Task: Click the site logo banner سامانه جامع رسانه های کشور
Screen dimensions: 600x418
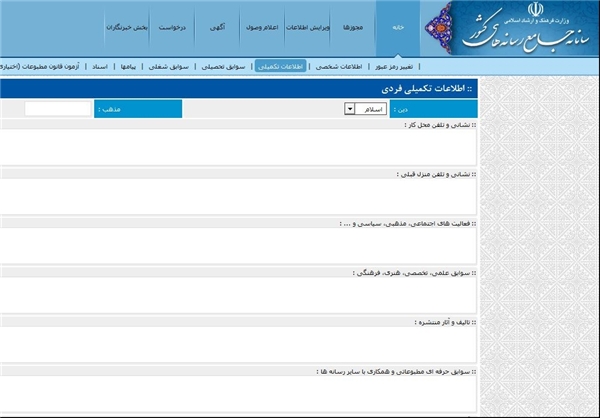Action: [510, 28]
